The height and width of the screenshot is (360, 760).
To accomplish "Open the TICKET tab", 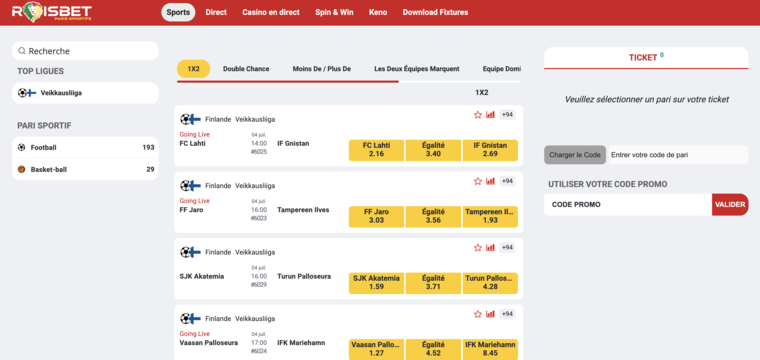I will pyautogui.click(x=646, y=58).
